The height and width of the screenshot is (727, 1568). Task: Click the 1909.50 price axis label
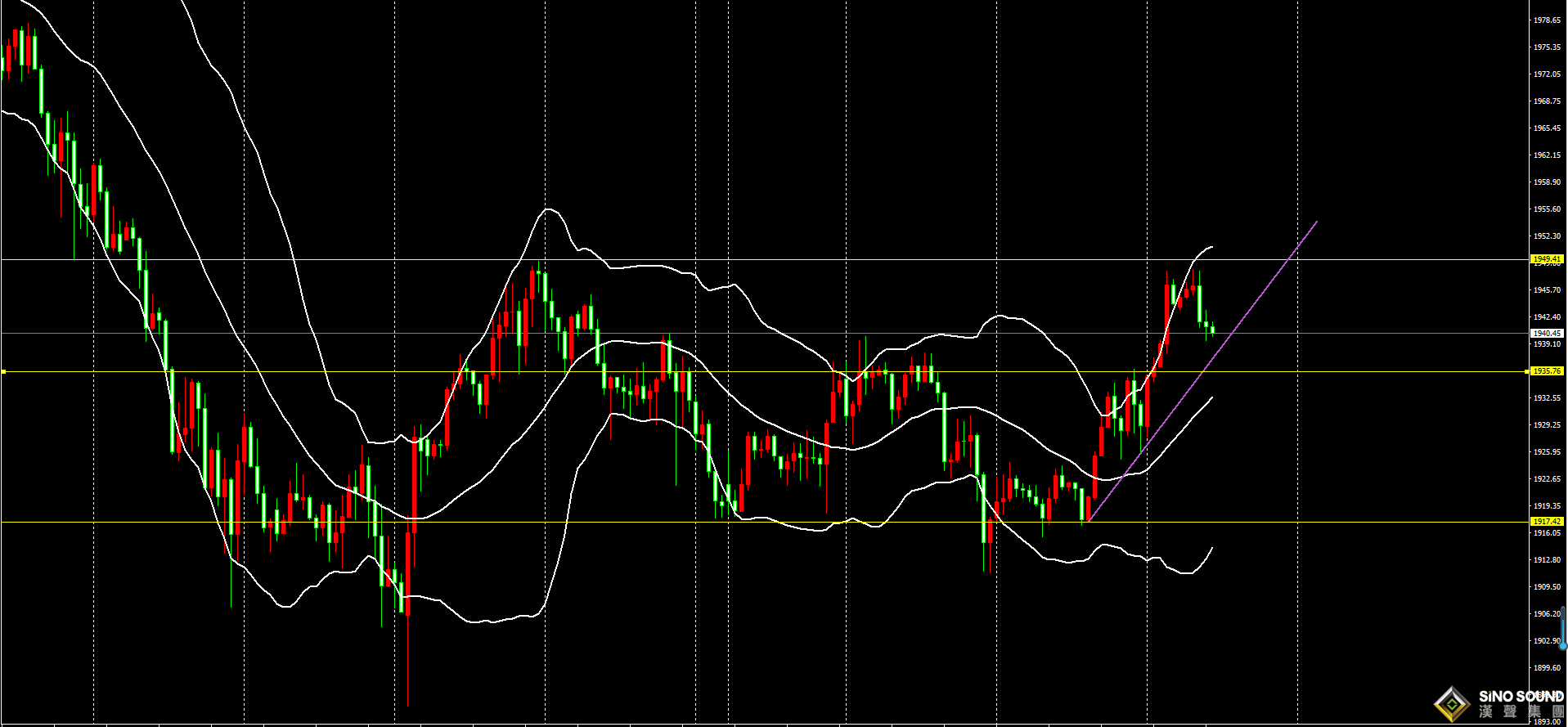1547,586
